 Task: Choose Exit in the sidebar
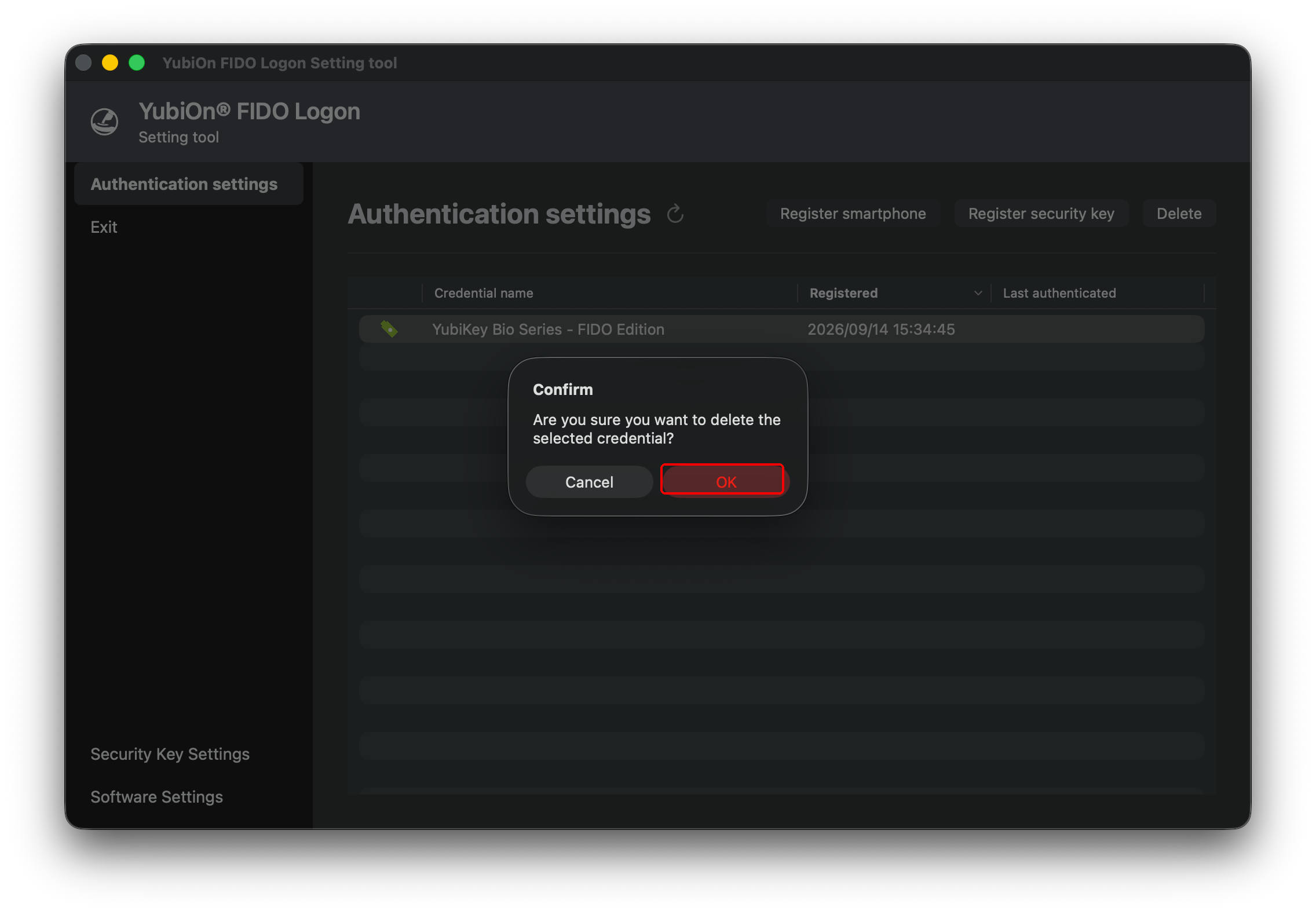[104, 227]
